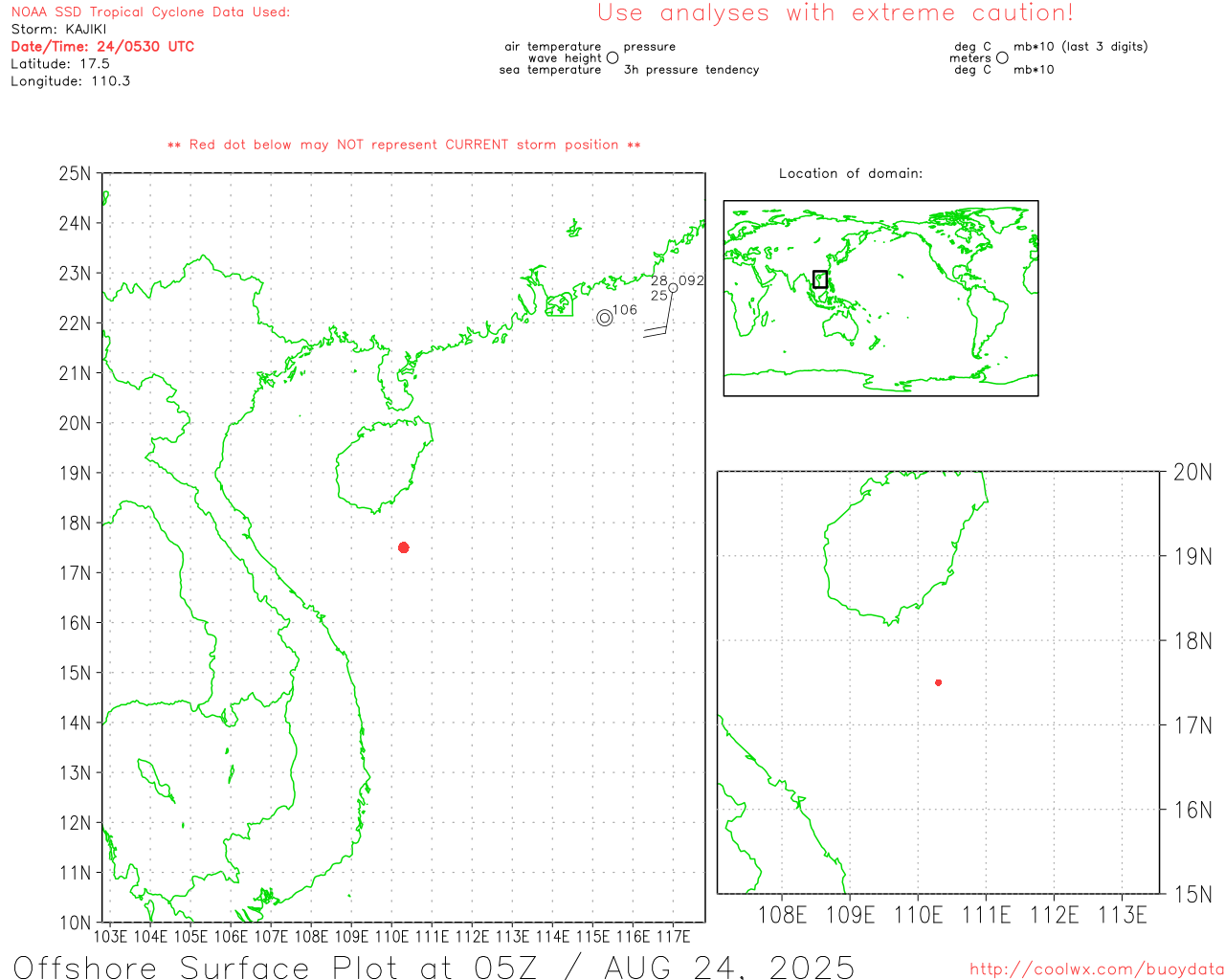Click the '103E' longitude label

click(x=110, y=936)
